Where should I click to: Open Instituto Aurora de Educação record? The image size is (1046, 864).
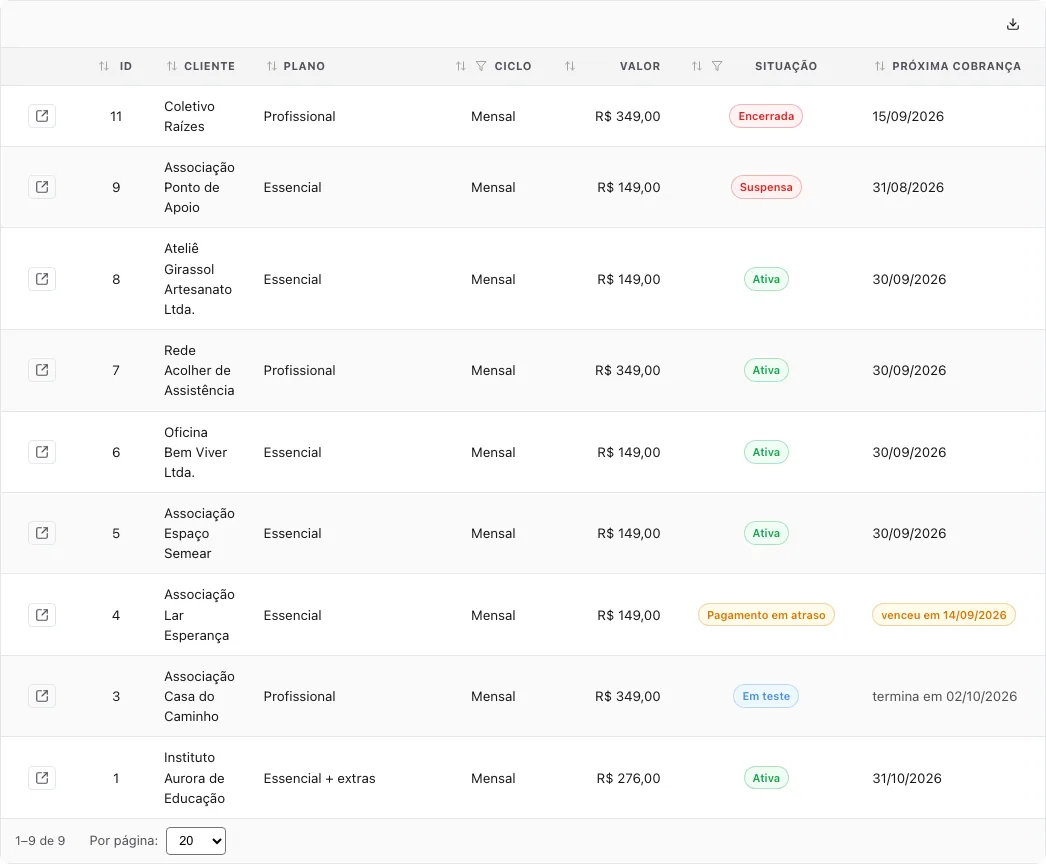pos(42,778)
